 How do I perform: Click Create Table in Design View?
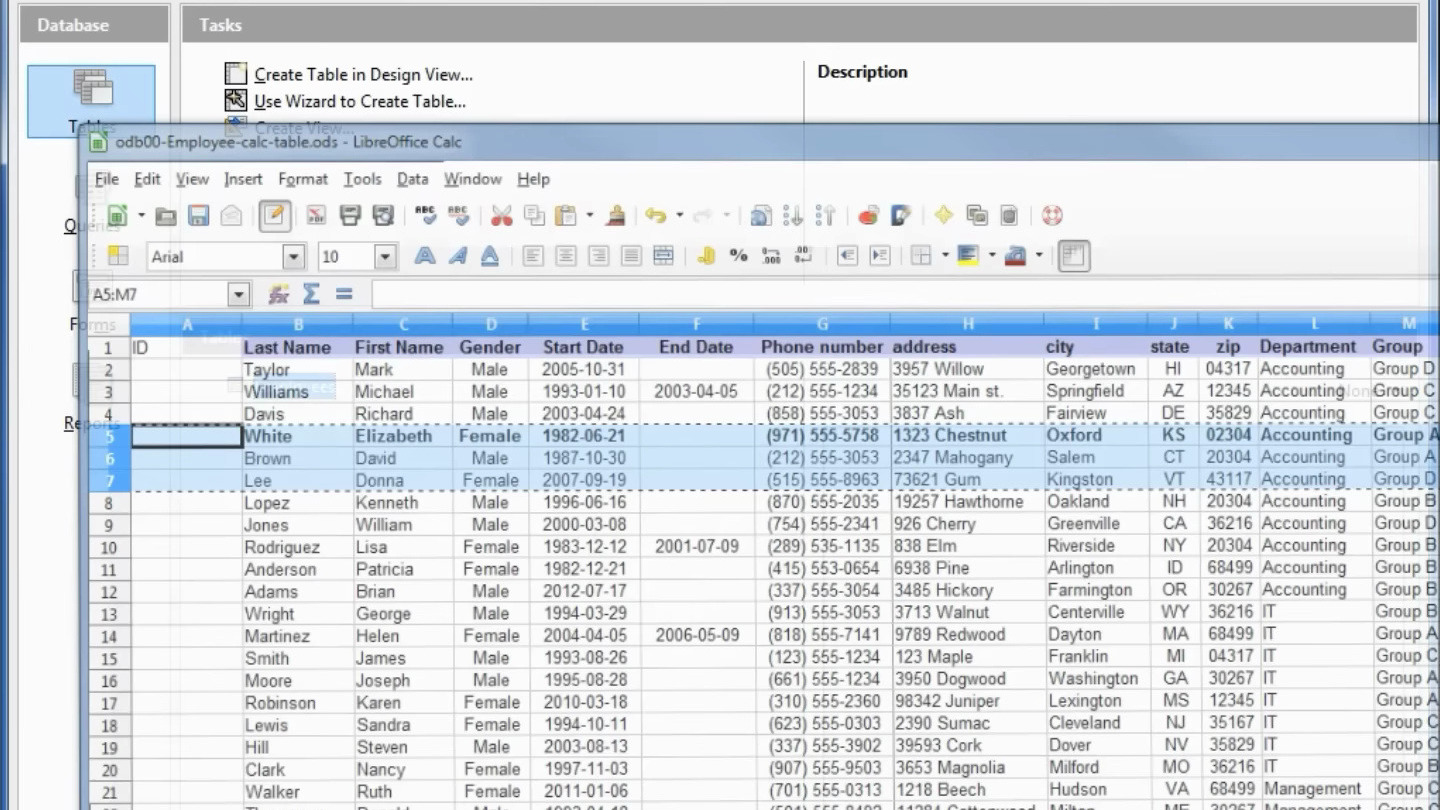pyautogui.click(x=363, y=74)
